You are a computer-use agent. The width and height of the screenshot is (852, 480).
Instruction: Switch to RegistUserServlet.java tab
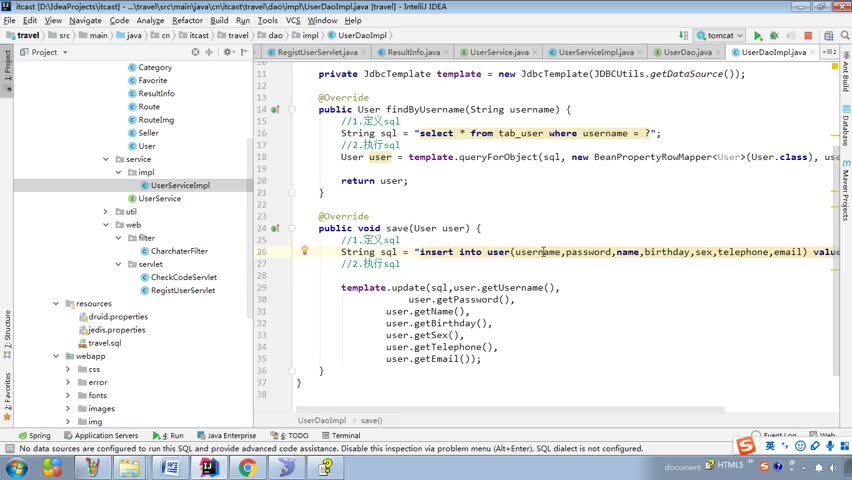tap(317, 52)
